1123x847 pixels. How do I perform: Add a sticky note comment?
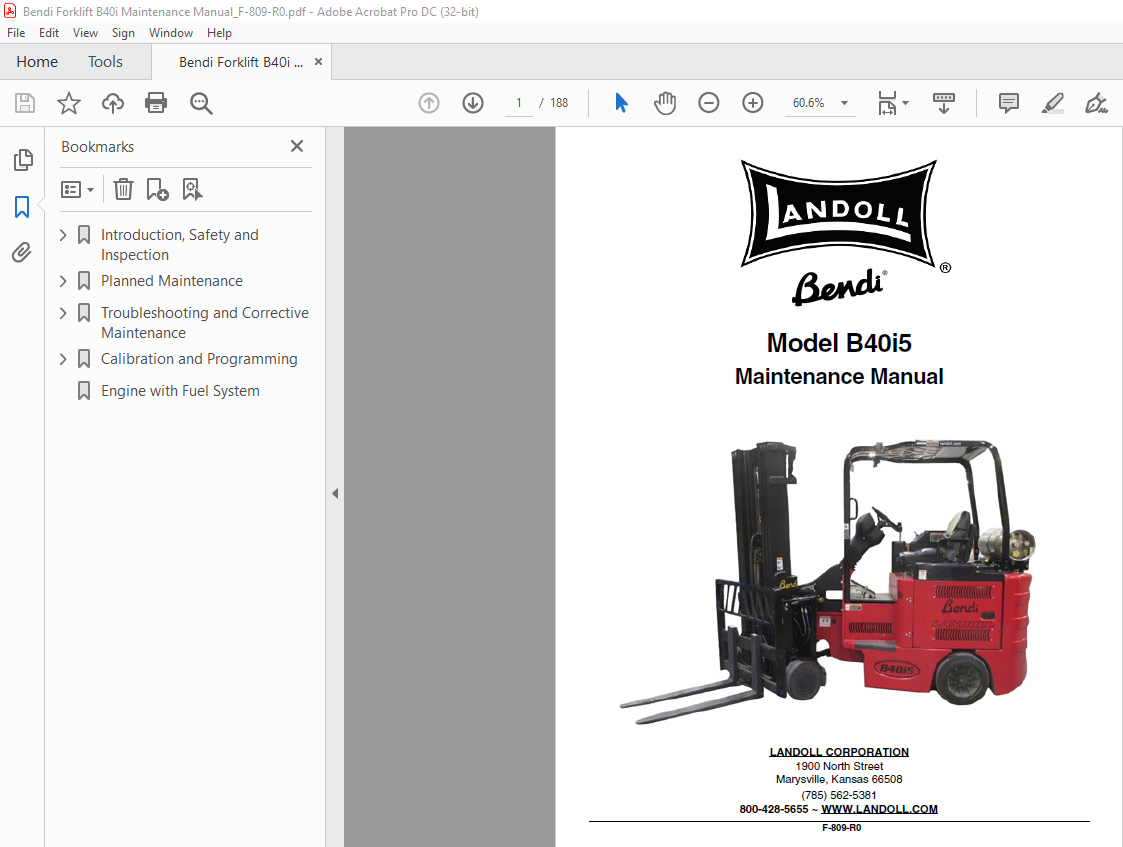click(x=1008, y=103)
